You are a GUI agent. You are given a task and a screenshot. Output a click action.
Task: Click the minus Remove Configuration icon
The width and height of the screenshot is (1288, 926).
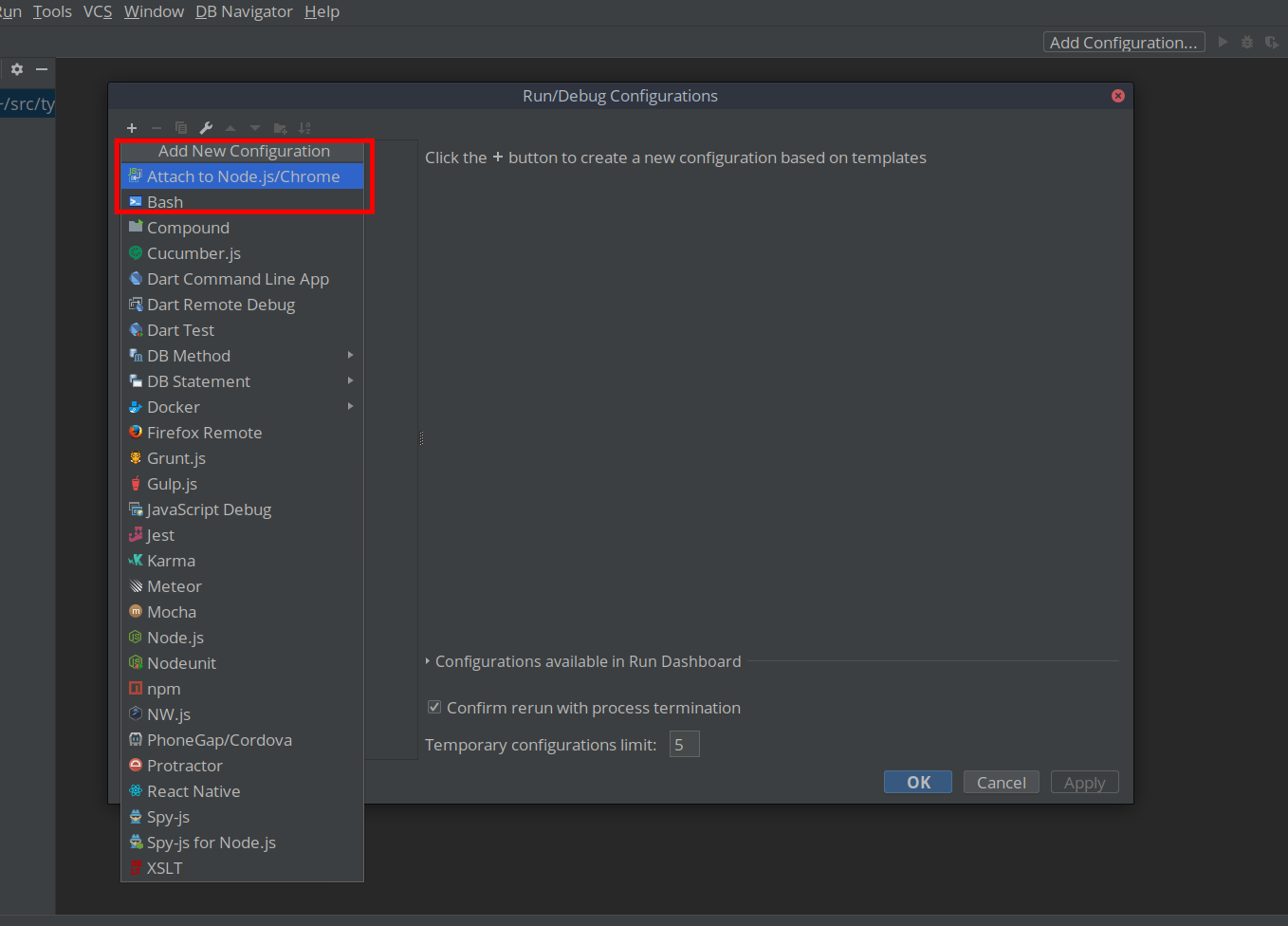pos(156,128)
